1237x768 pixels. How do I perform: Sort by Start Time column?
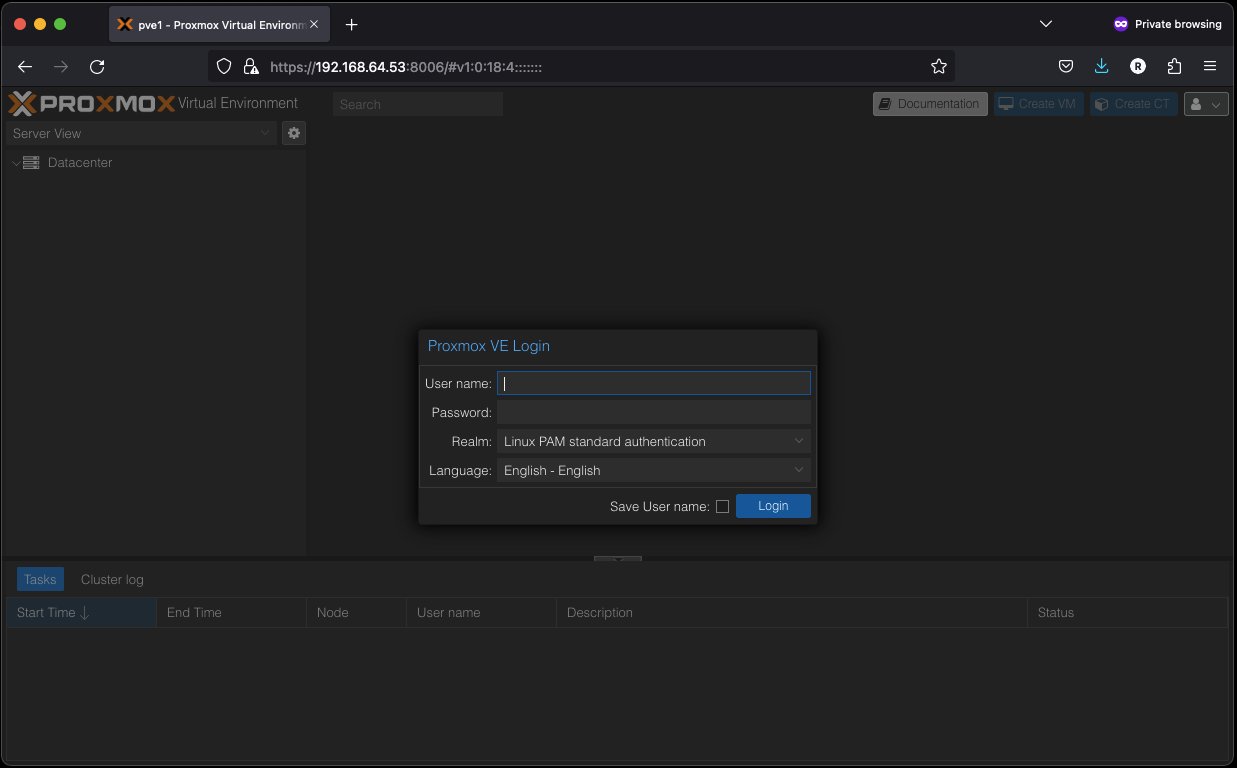(x=81, y=612)
